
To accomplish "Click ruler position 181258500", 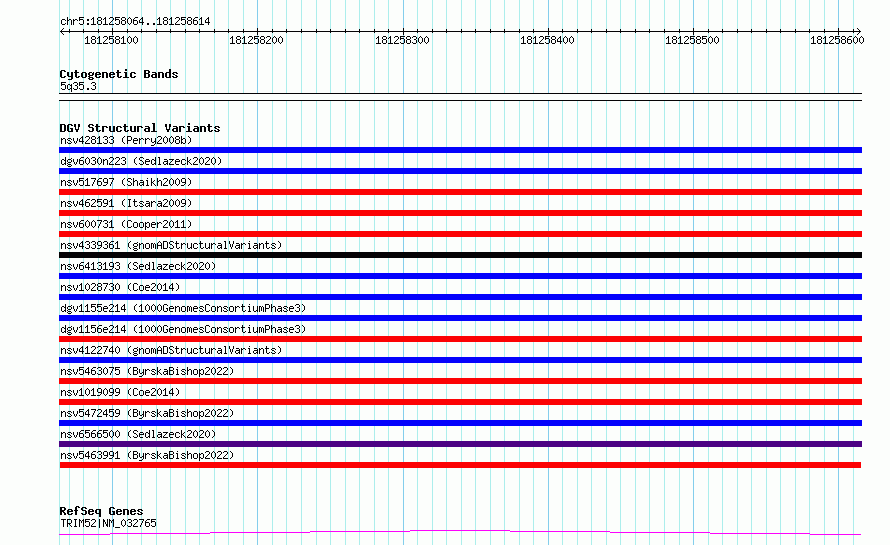I will click(x=692, y=40).
